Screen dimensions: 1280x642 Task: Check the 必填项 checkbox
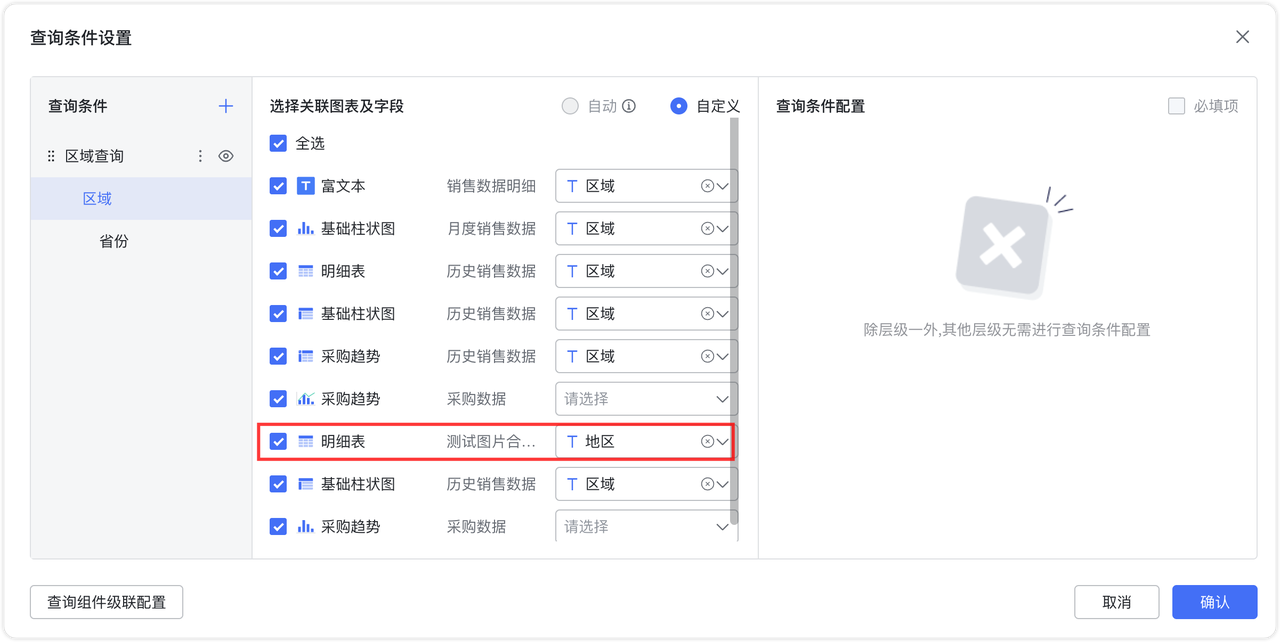click(x=1176, y=106)
